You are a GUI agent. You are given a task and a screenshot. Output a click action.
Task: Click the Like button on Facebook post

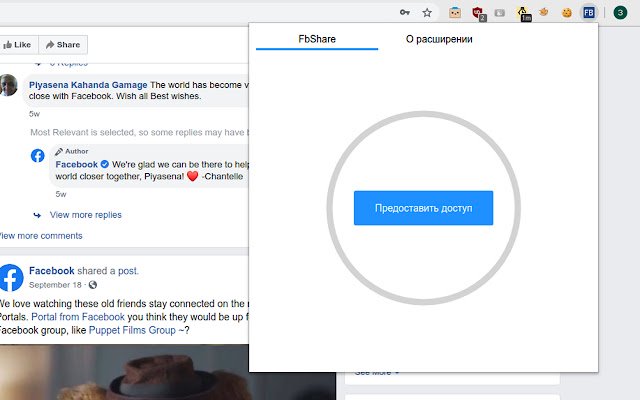(x=18, y=44)
